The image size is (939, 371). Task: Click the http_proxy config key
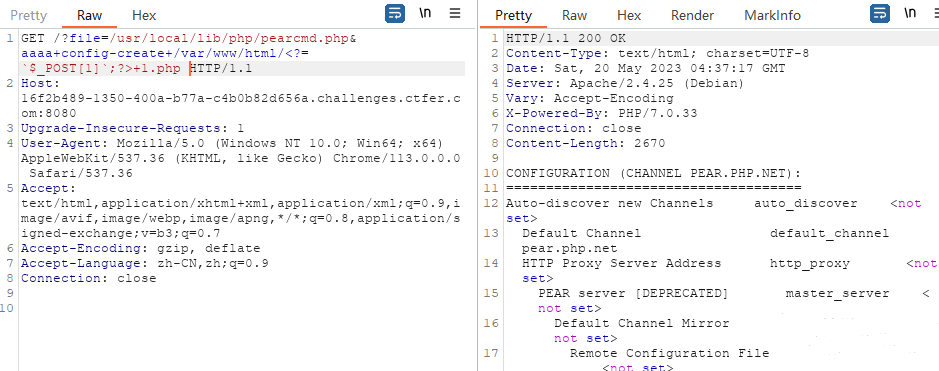(x=810, y=263)
